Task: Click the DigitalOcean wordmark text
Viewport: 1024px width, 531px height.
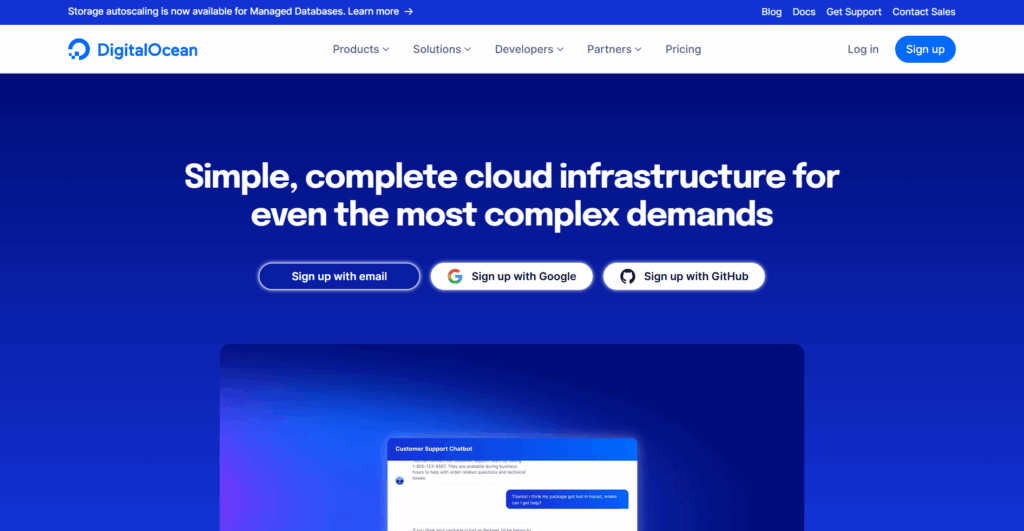Action: [x=147, y=50]
